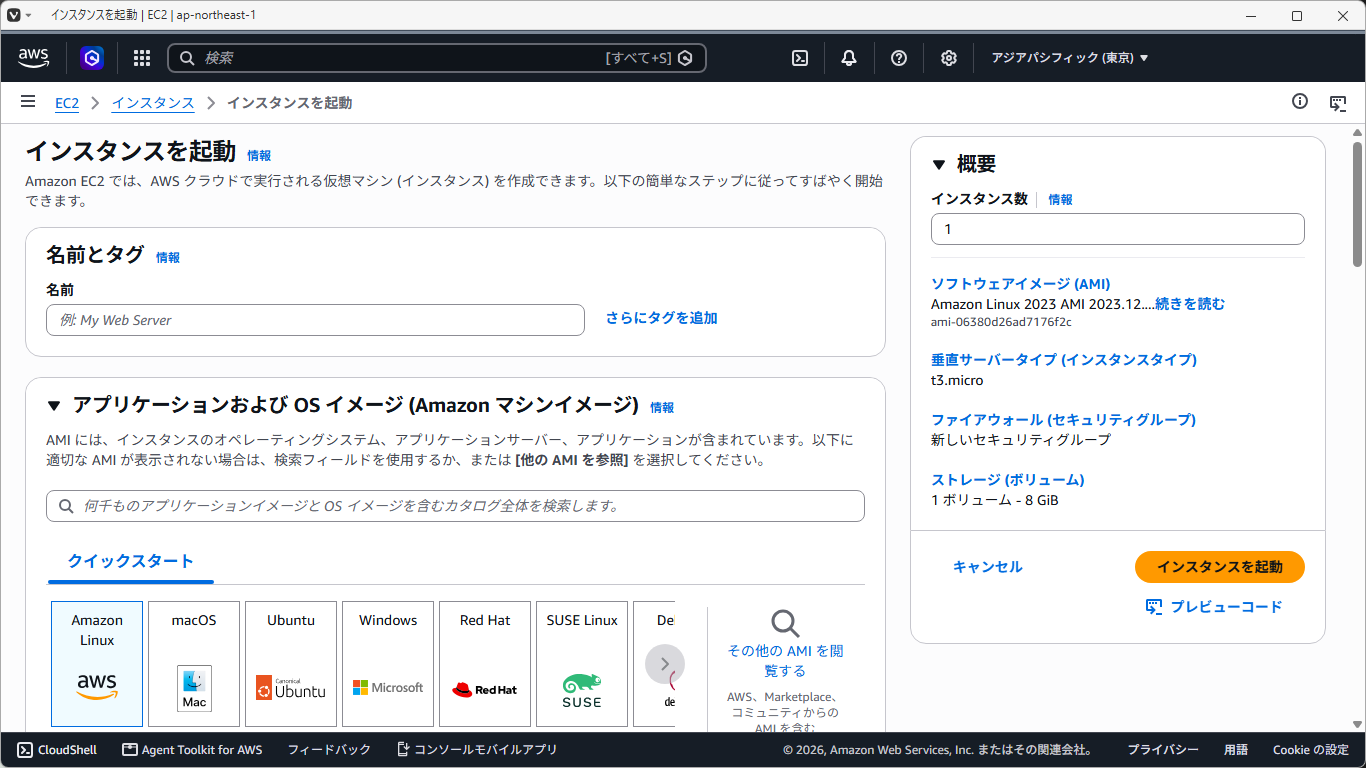Open the region dropdown アジアパシフィック (東京)
Viewport: 1366px width, 768px height.
1070,58
